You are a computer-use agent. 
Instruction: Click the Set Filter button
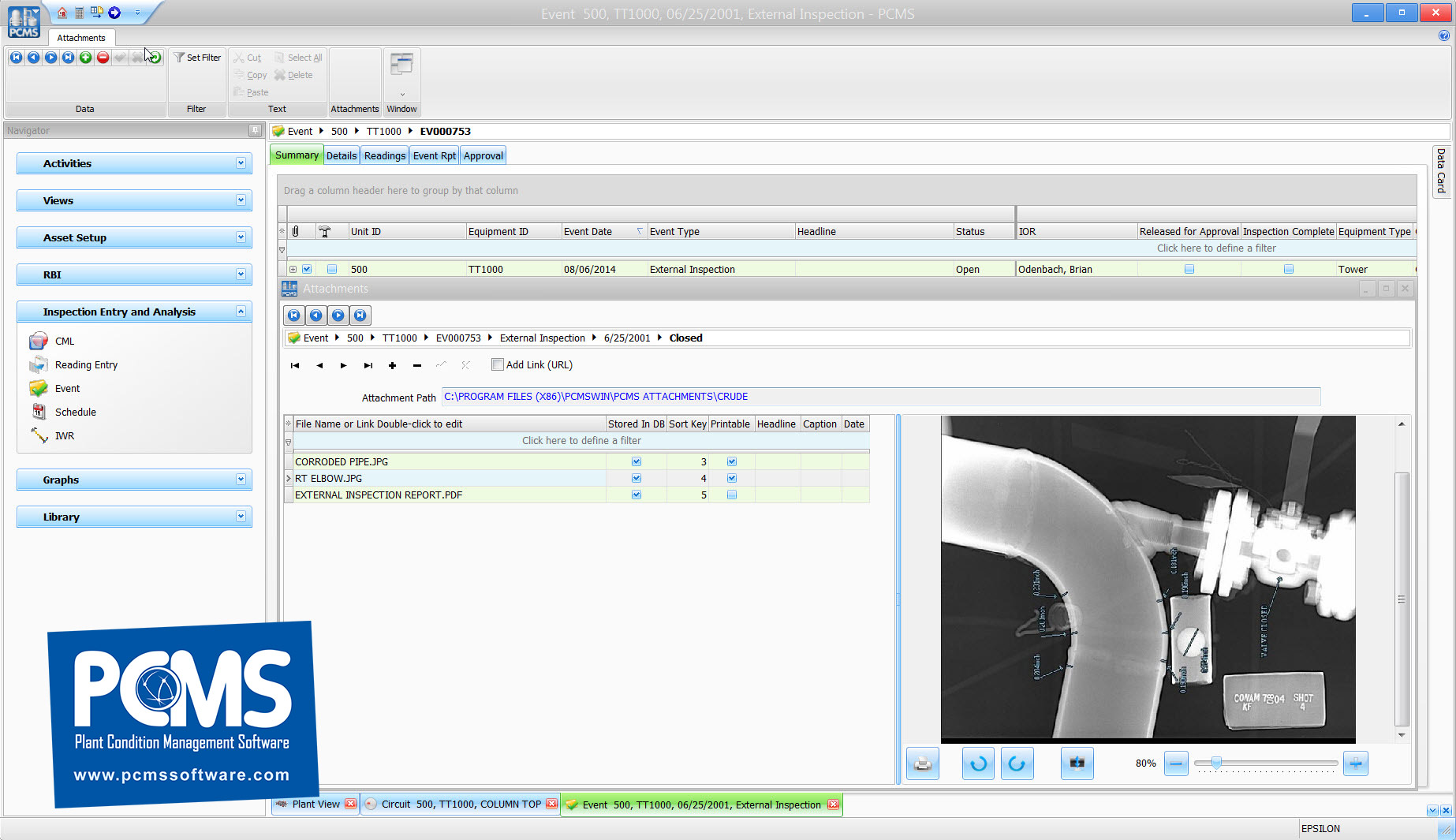[x=197, y=58]
